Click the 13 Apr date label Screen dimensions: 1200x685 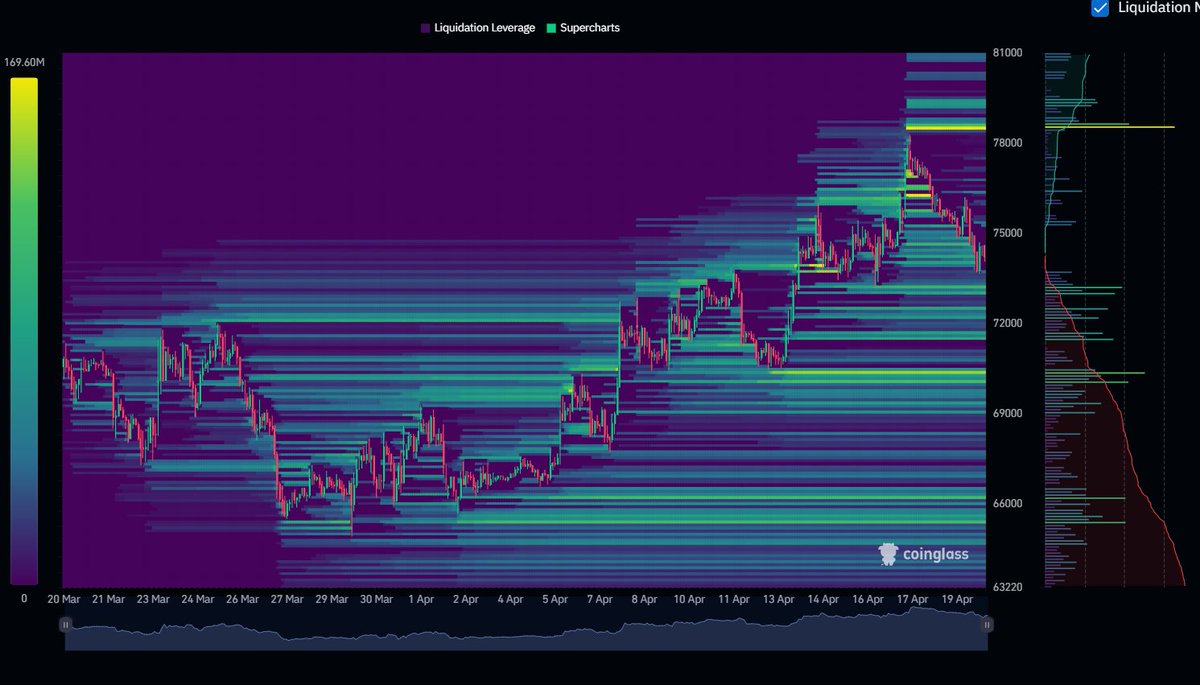pyautogui.click(x=778, y=600)
